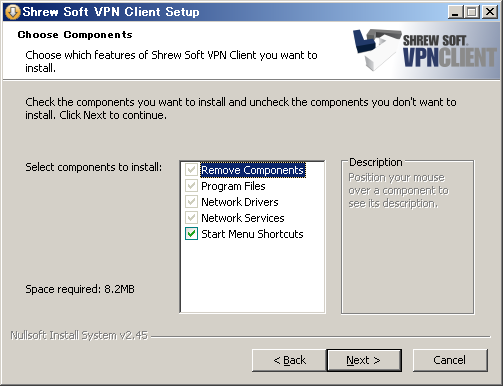Cancel the VPN client setup
Image resolution: width=503 pixels, height=386 pixels.
click(x=450, y=360)
